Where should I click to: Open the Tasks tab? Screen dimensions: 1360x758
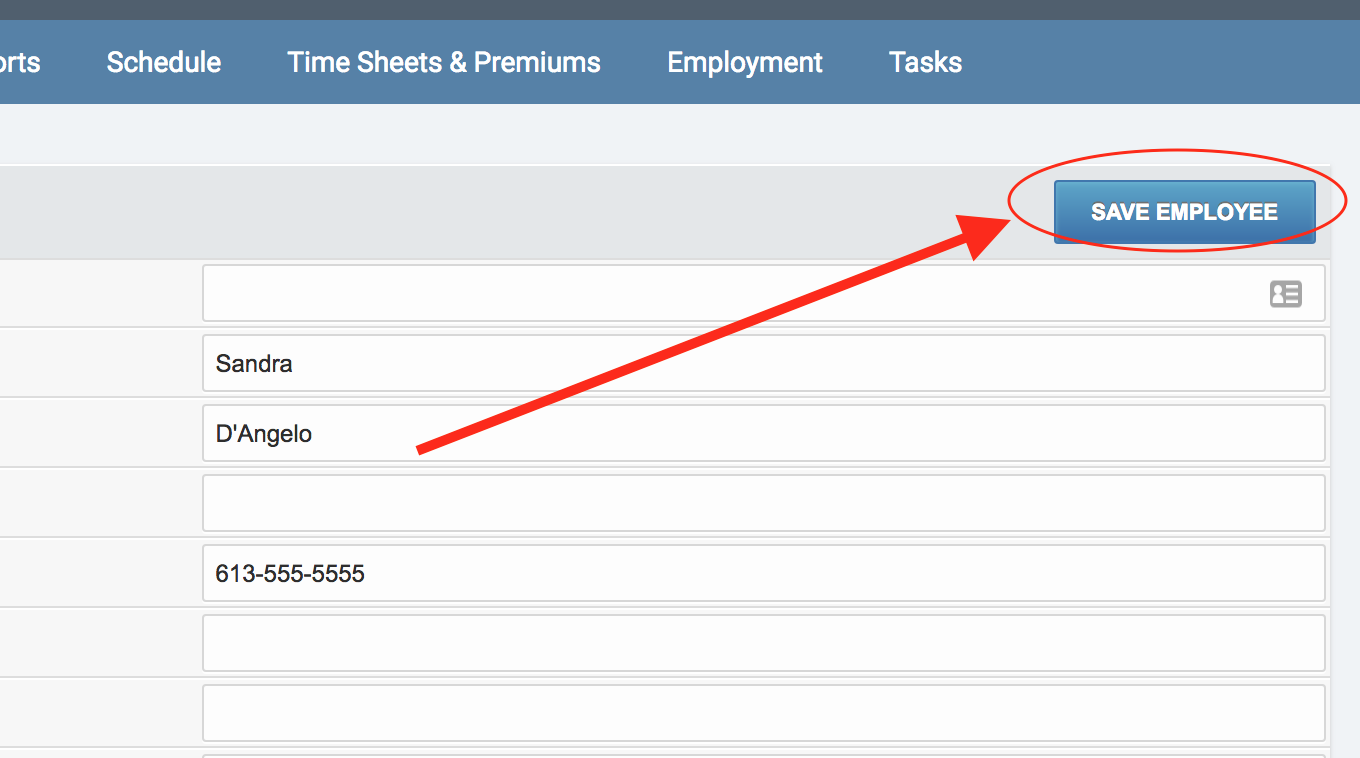point(925,62)
